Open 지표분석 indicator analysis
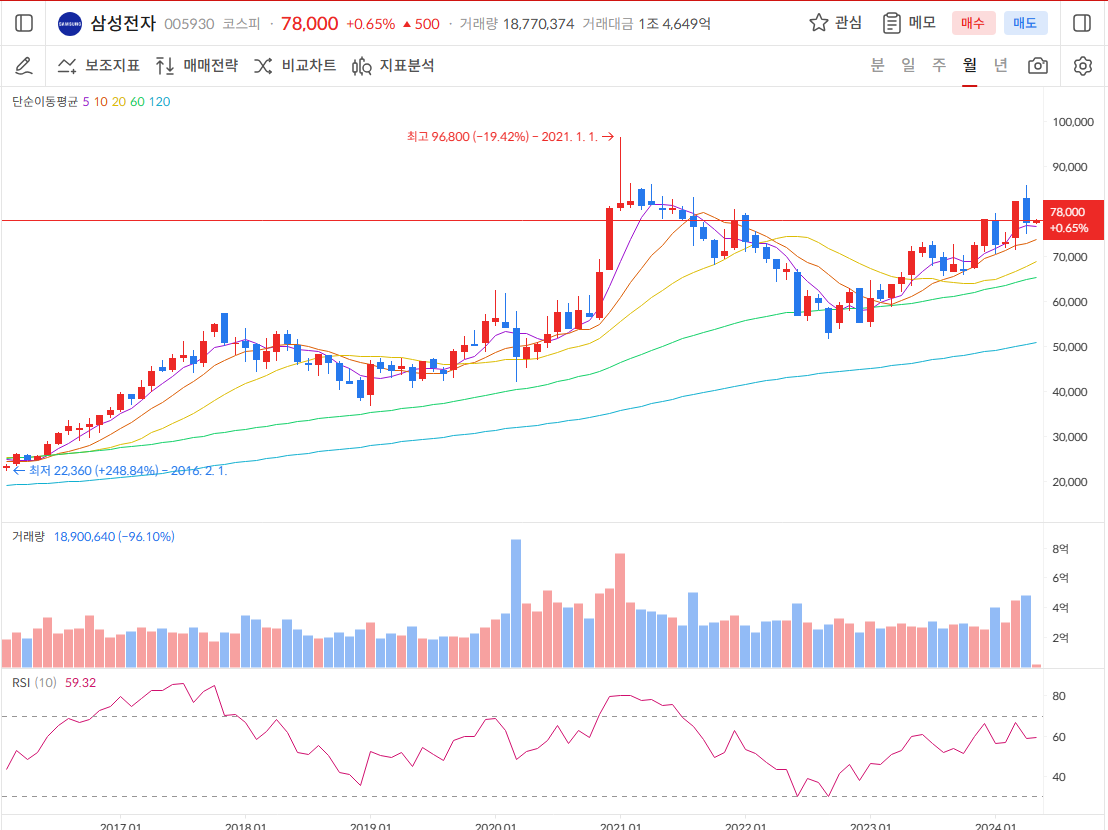Viewport: 1108px width, 830px height. coord(393,66)
